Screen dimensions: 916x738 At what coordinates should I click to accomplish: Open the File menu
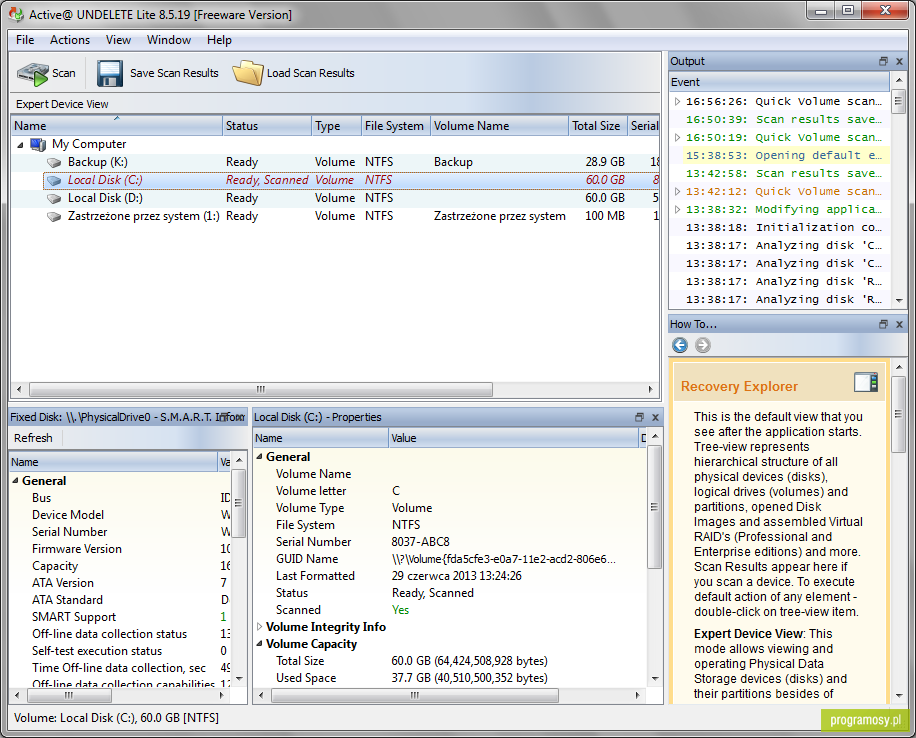tap(25, 40)
